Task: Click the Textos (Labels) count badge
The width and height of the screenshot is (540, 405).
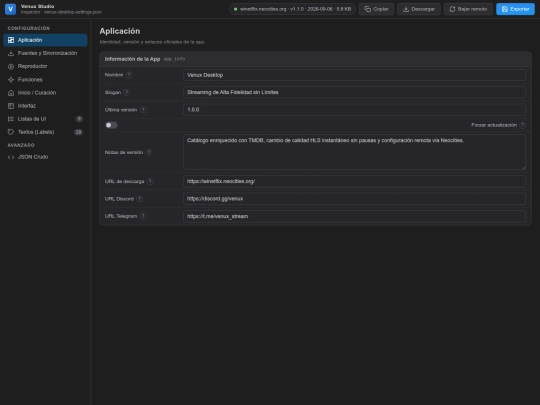Action: 79,132
